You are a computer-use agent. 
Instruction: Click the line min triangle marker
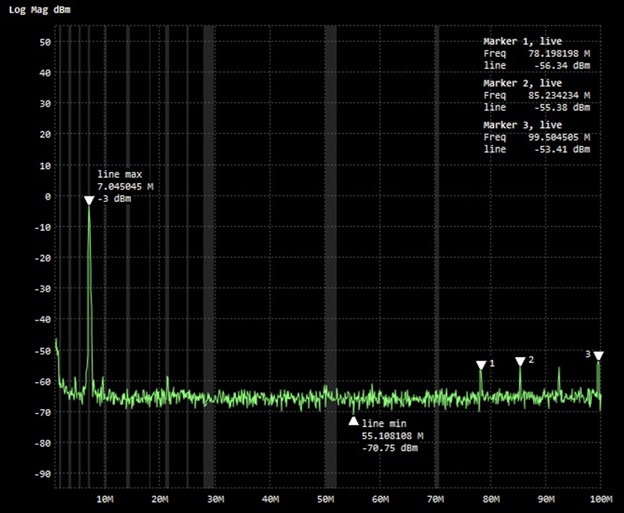[353, 420]
